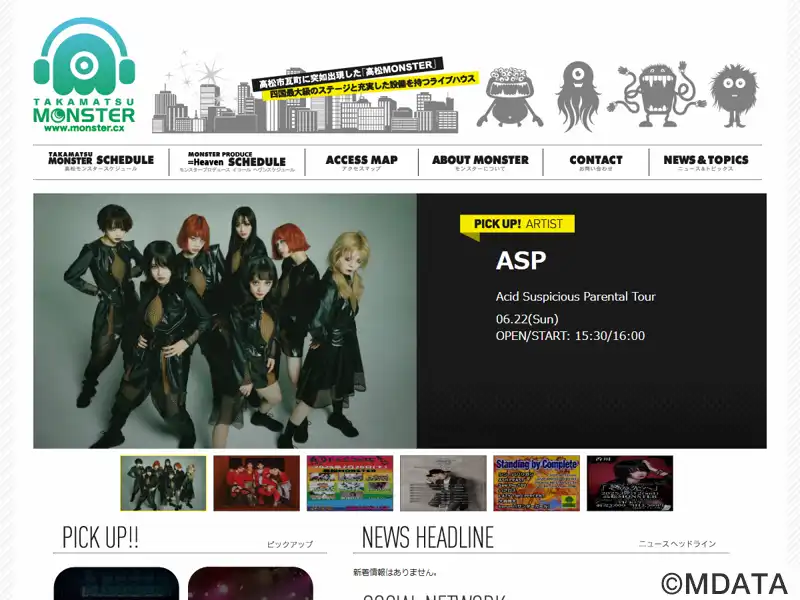Click the one-eyed tentacle monster mascot

click(577, 96)
